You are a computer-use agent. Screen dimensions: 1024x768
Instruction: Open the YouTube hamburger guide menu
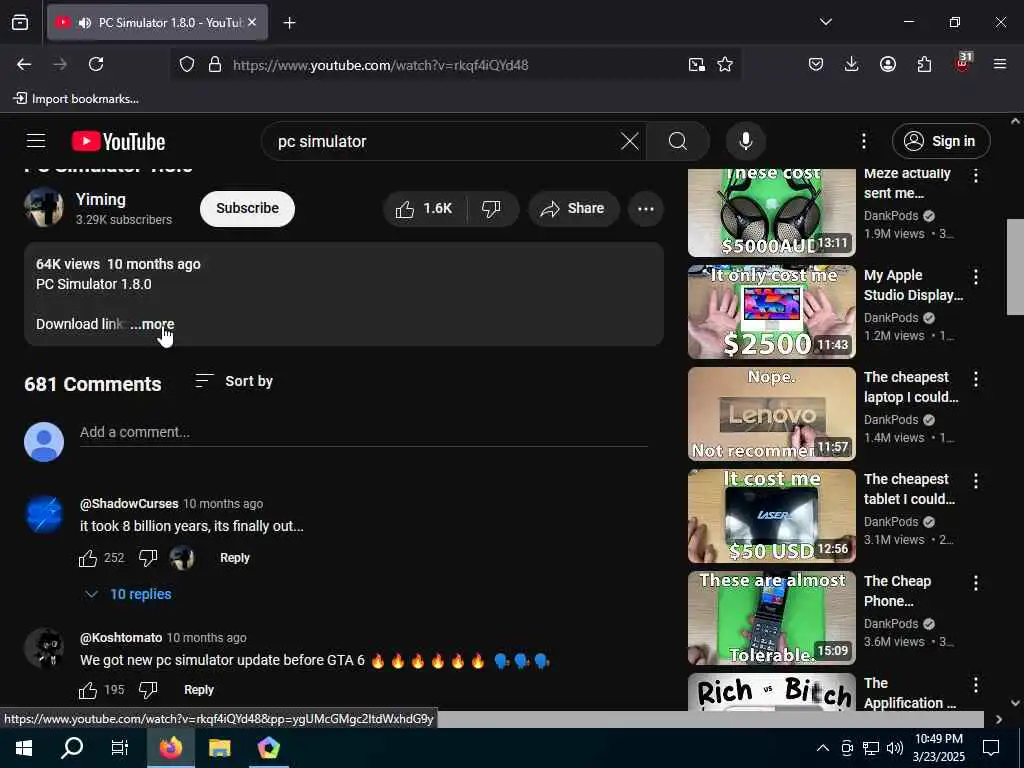(x=36, y=141)
